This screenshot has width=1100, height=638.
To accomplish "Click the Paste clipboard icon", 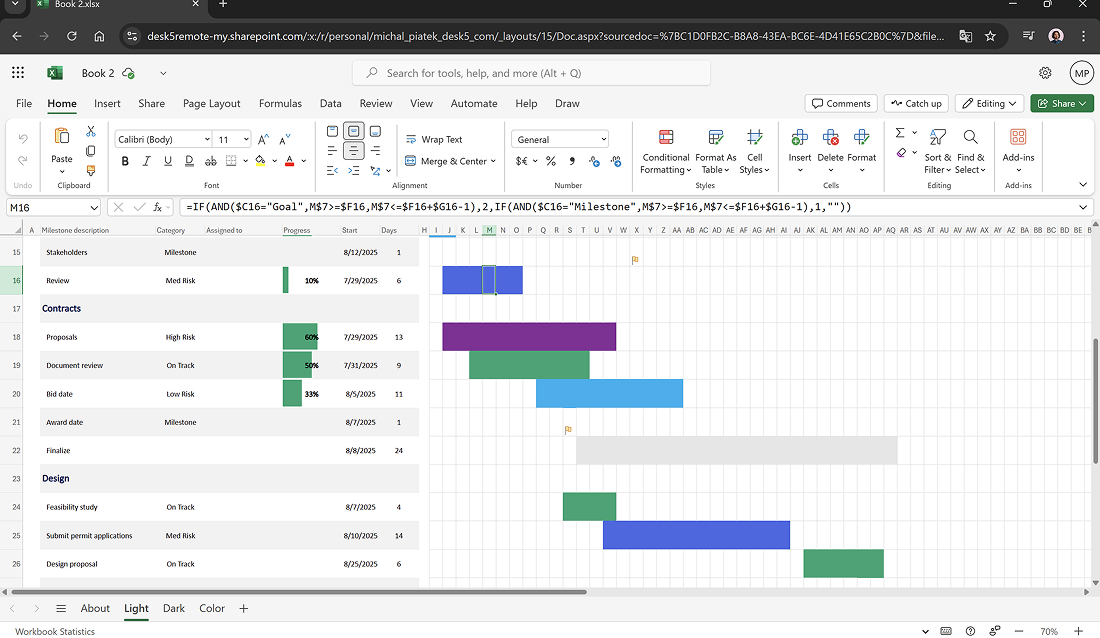I will [x=62, y=136].
